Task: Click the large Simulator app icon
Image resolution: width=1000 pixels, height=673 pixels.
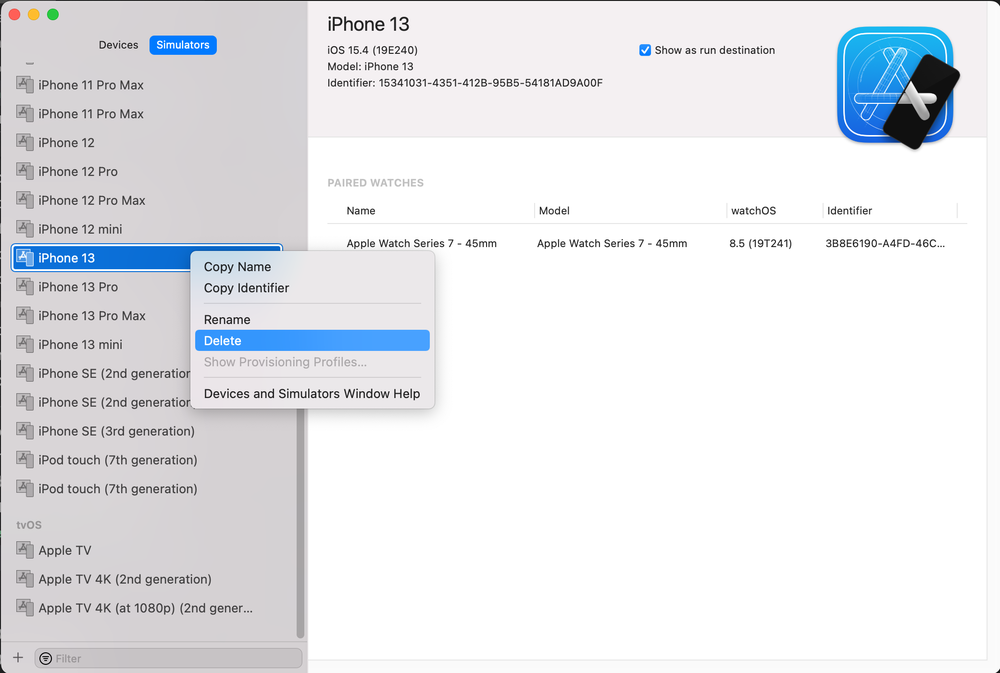Action: click(x=896, y=87)
